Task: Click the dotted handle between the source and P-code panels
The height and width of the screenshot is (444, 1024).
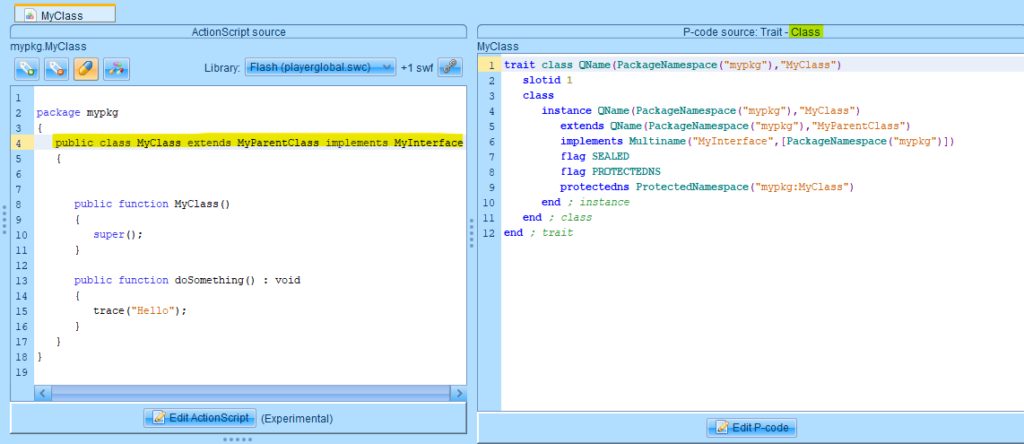Action: click(472, 232)
